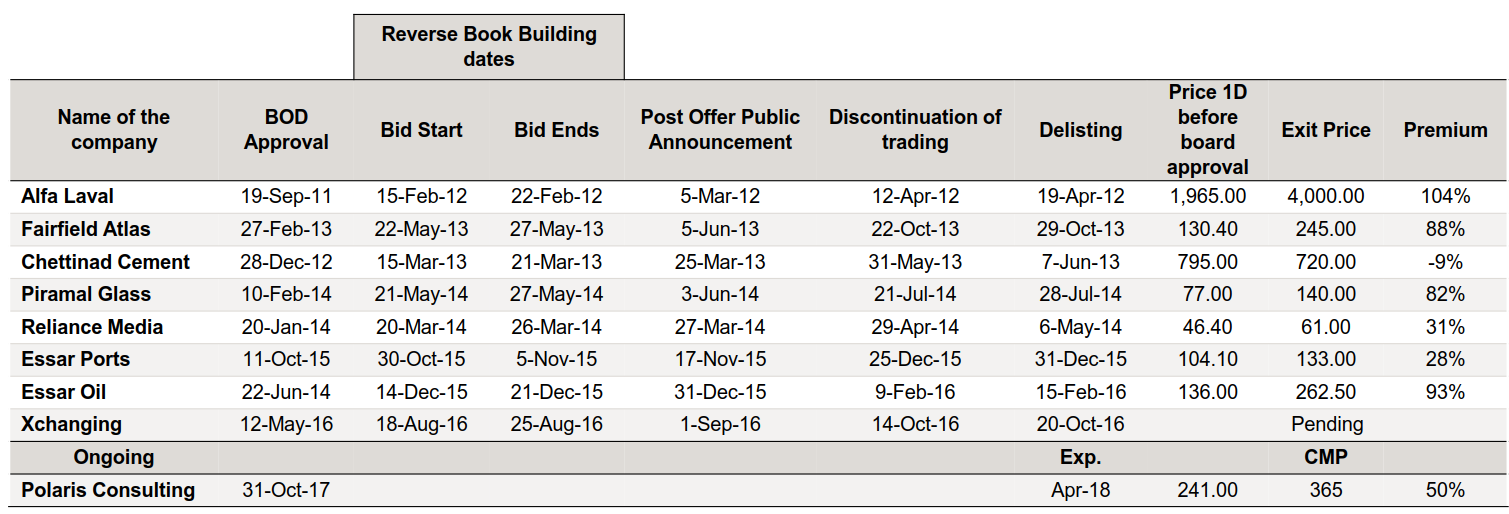1509x514 pixels.
Task: Select the BOD Approval column header
Action: point(286,130)
